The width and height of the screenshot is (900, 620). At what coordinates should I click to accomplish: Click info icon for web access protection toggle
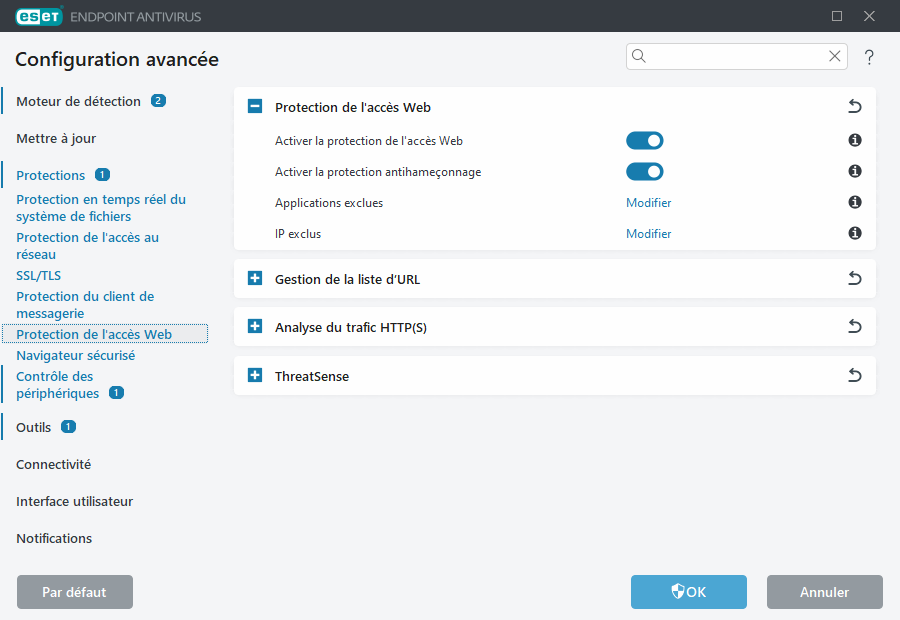[855, 141]
